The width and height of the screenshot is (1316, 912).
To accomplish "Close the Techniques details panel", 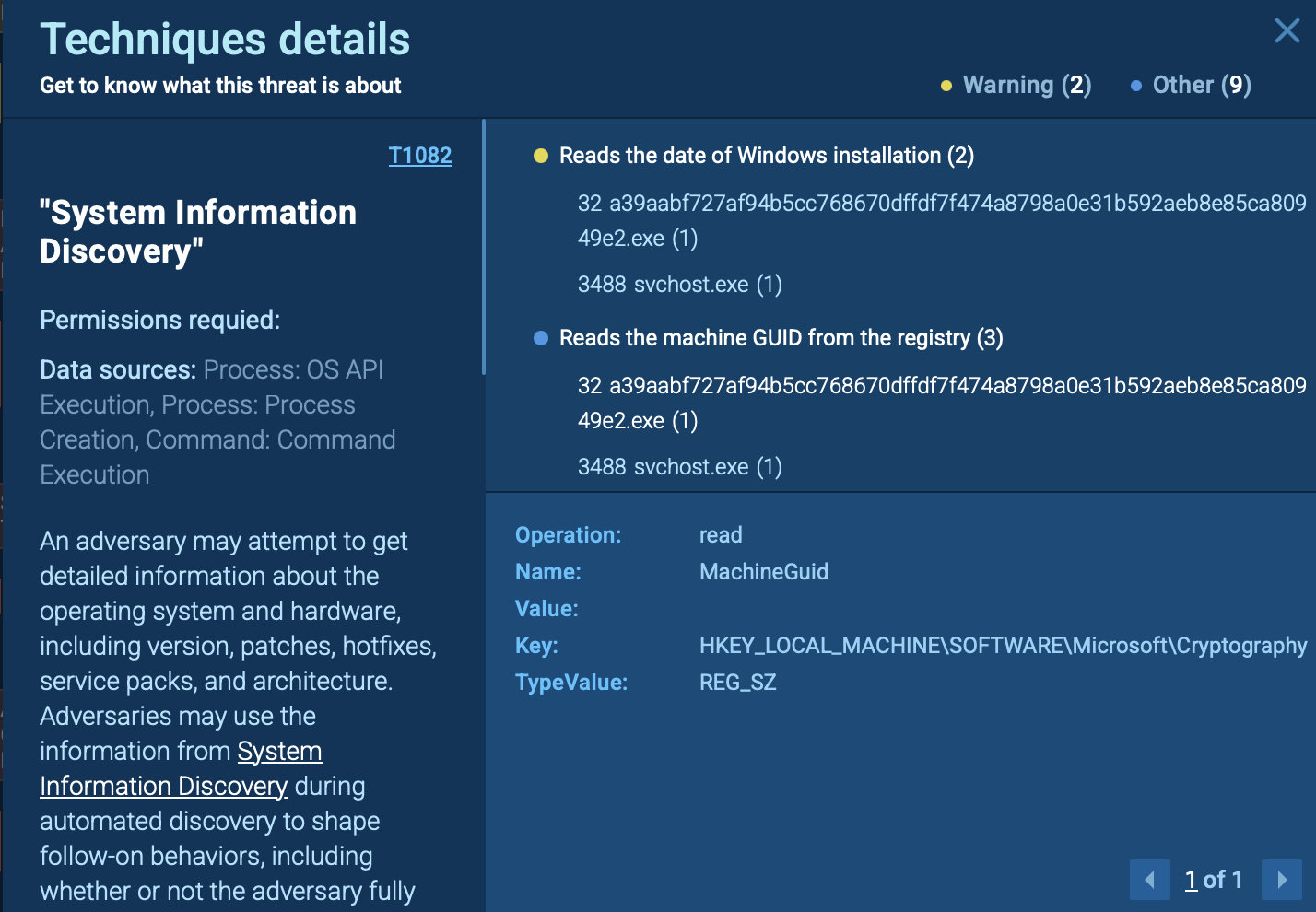I will pos(1287,30).
